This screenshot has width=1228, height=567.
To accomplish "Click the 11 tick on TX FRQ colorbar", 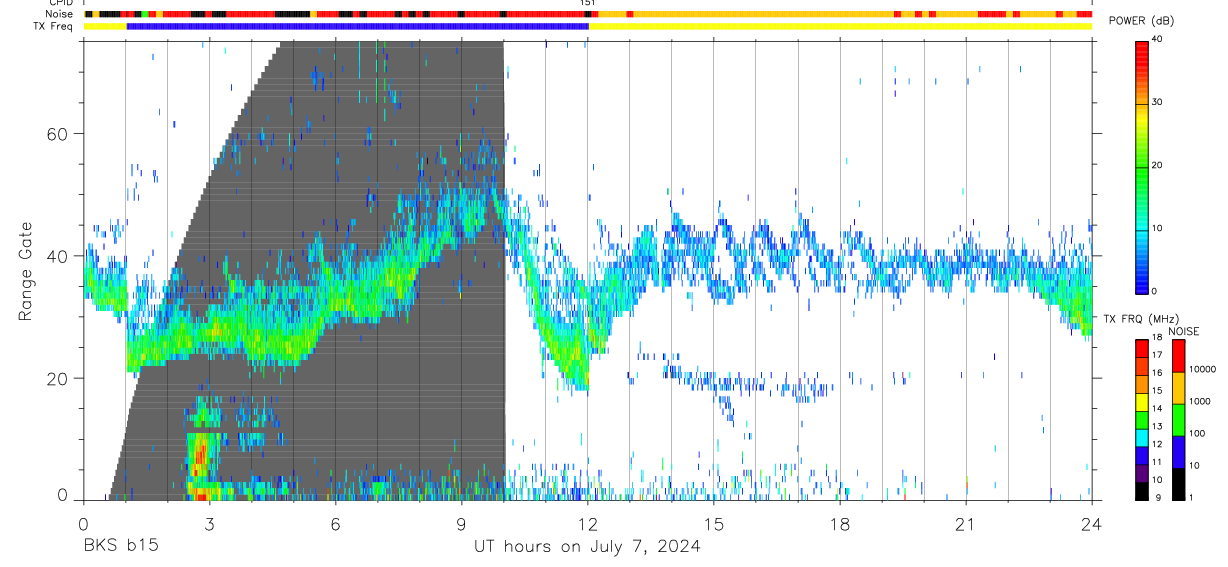I will click(x=1157, y=462).
